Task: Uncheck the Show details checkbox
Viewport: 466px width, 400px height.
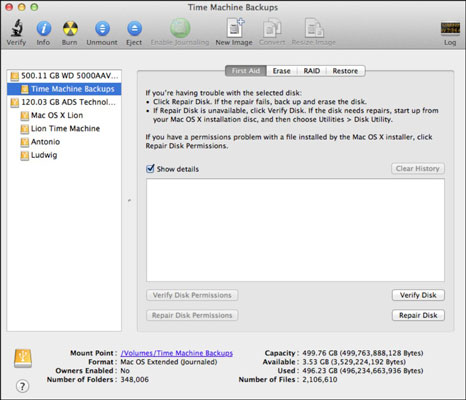Action: pyautogui.click(x=151, y=168)
